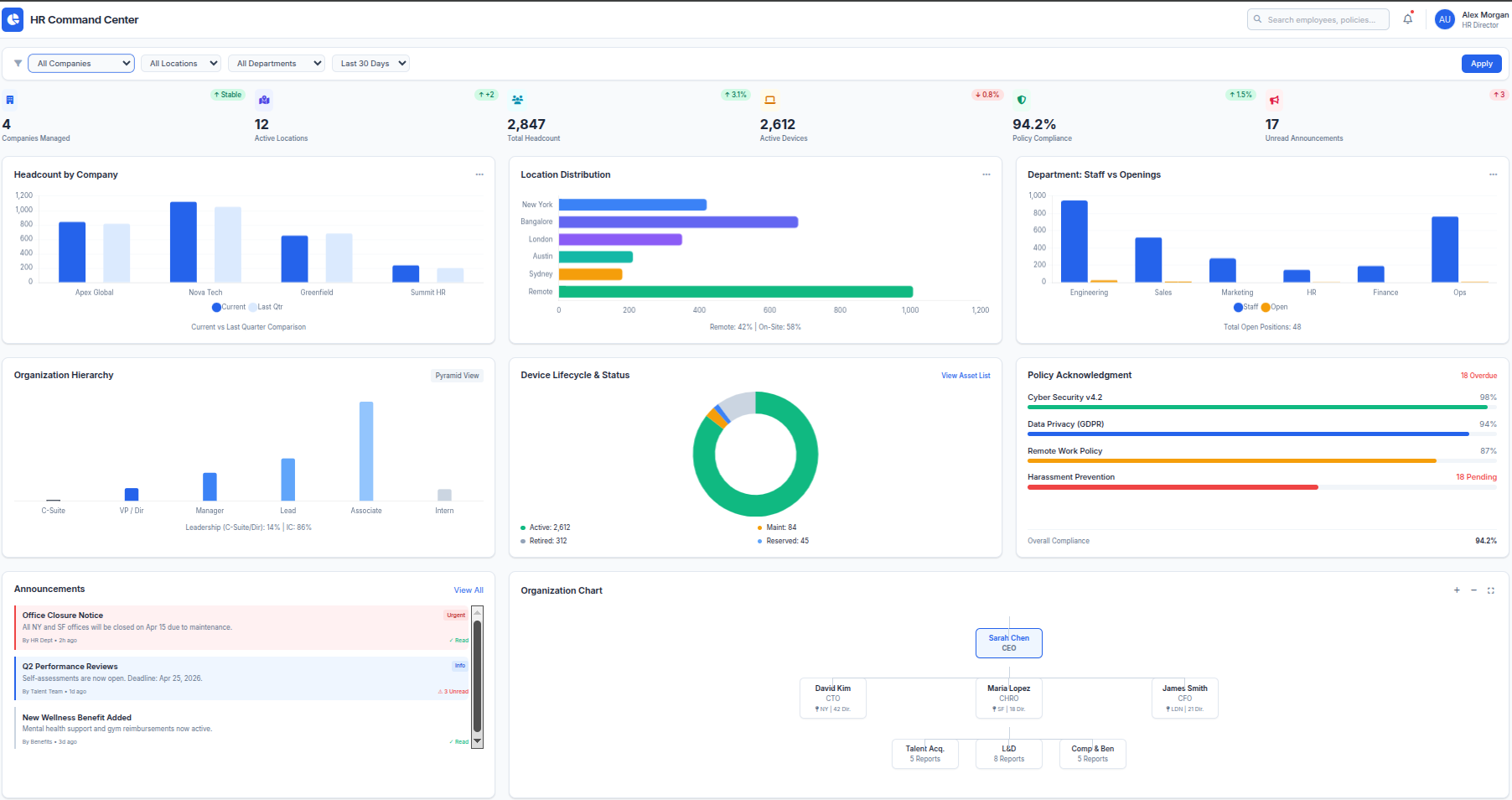This screenshot has height=800, width=1512.
Task: Click the Remote bar in Location Distribution
Action: click(x=736, y=292)
